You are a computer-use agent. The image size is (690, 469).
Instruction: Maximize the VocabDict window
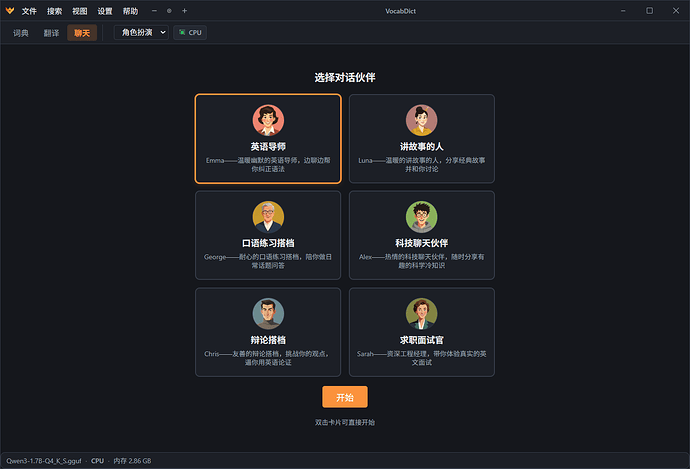(650, 11)
